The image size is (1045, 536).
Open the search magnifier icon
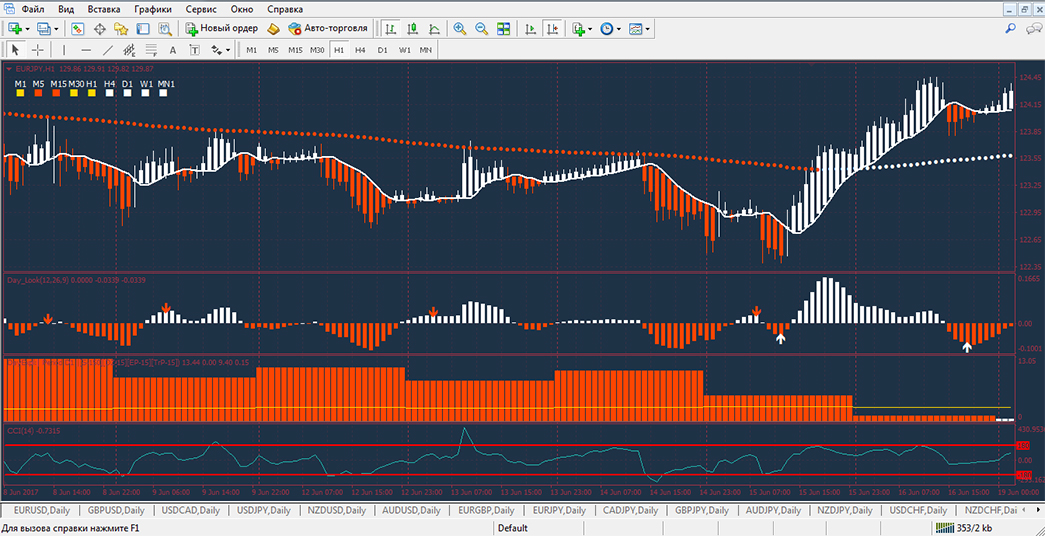pos(1011,28)
